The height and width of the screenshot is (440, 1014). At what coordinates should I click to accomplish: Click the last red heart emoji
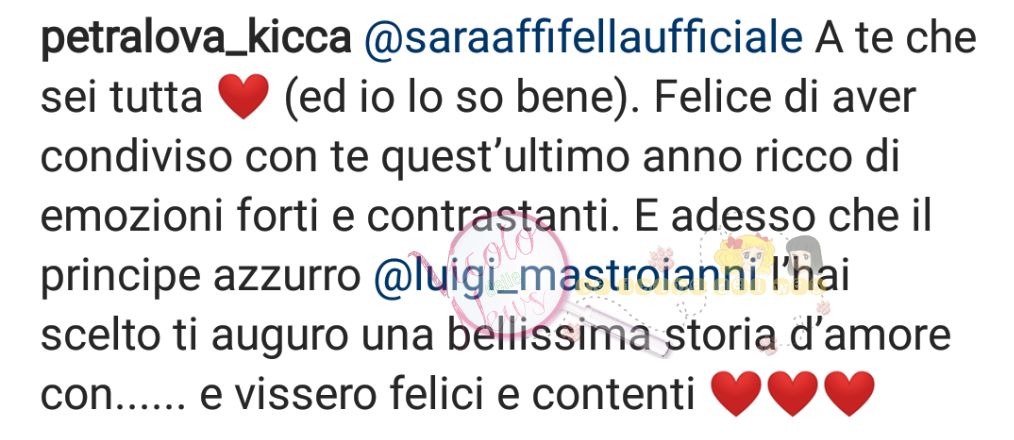coord(850,395)
